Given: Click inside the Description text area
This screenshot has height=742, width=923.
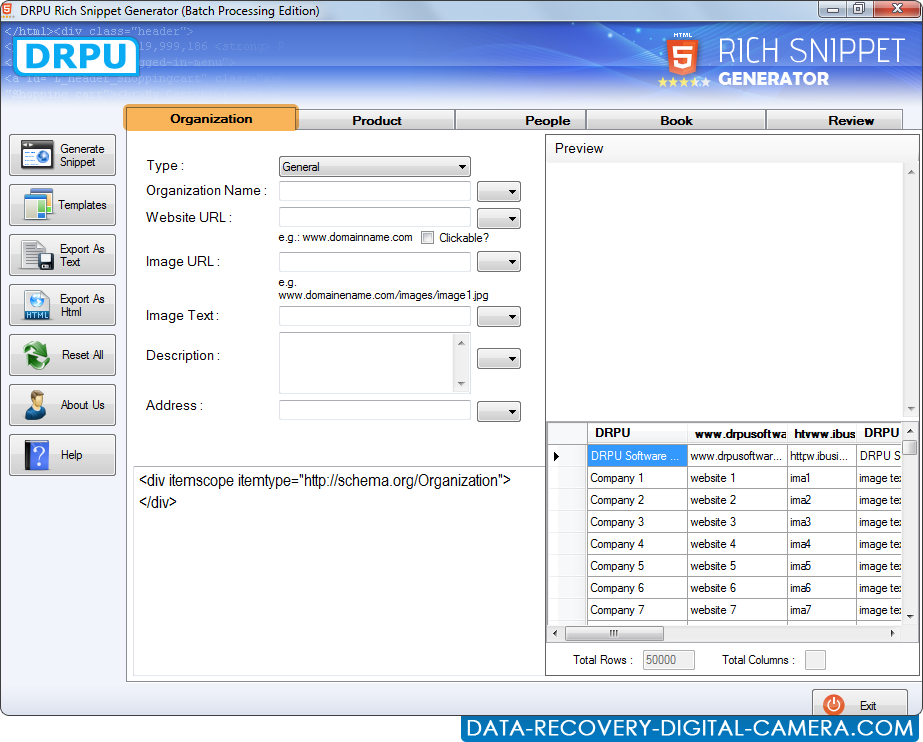Looking at the screenshot, I should point(367,363).
